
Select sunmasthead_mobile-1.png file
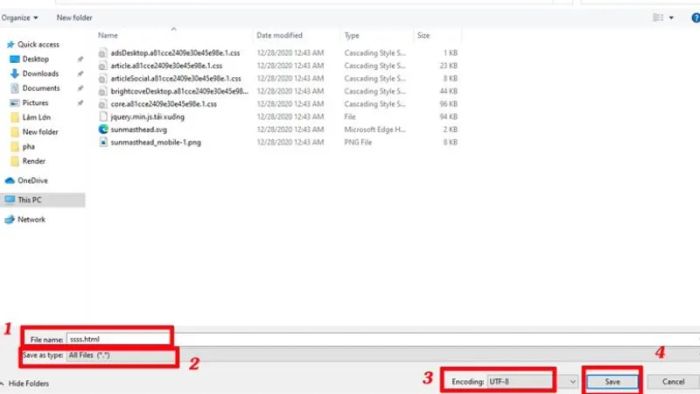tap(156, 143)
